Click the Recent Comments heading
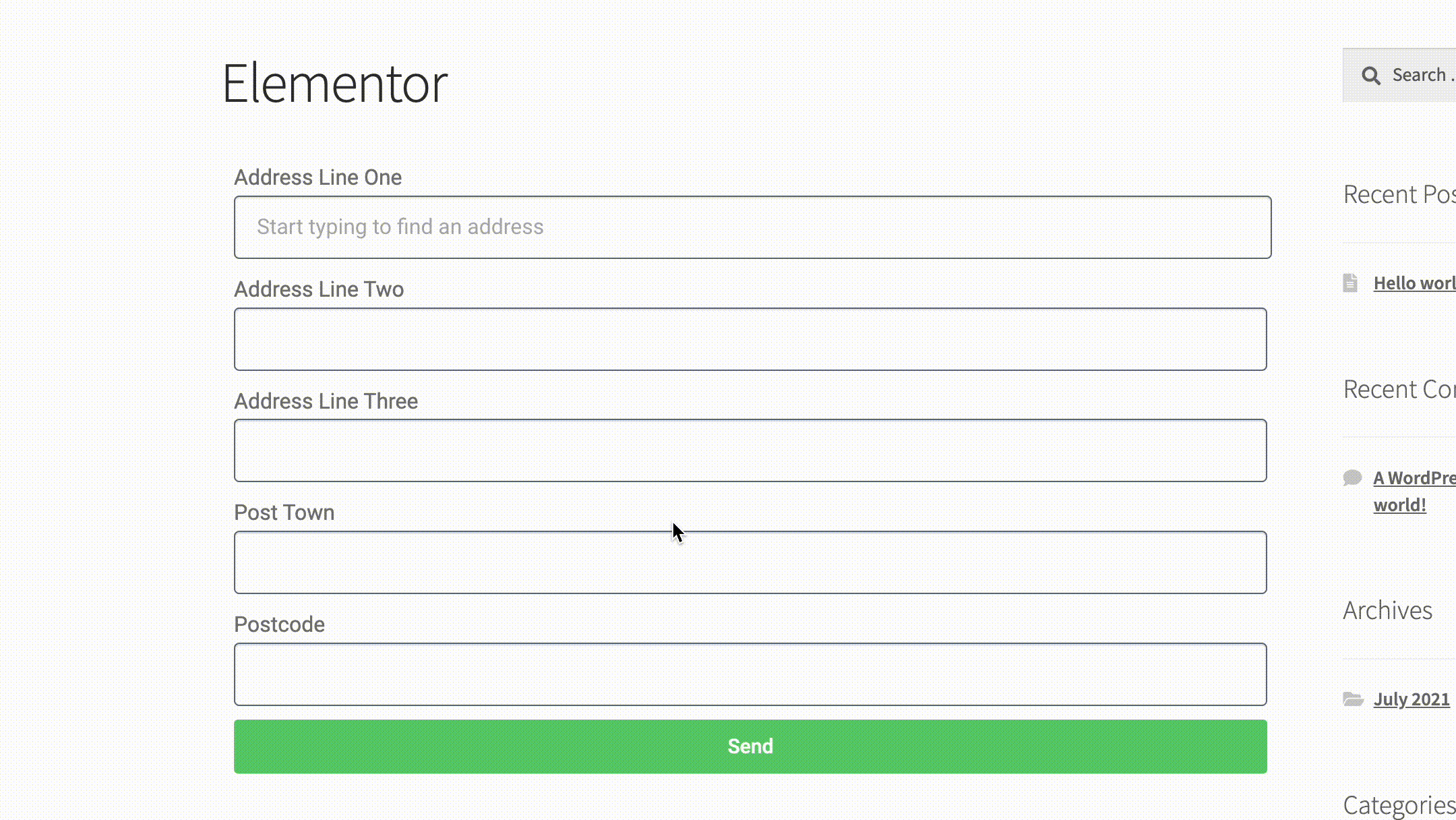Viewport: 1456px width, 820px height. point(1399,389)
